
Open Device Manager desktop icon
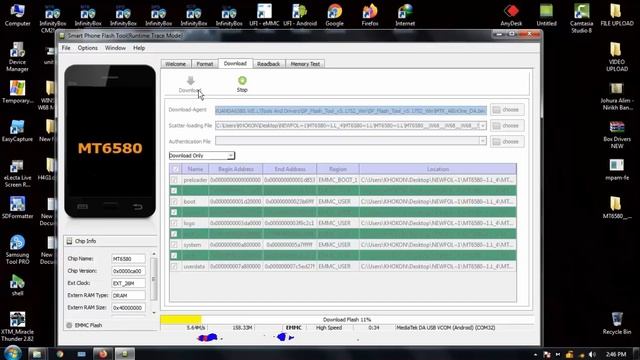17,57
